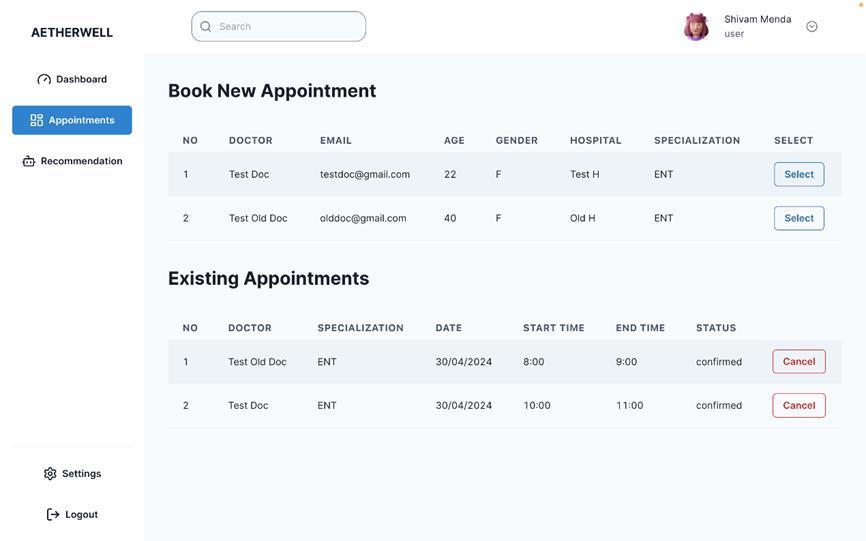Cancel the 10:00 appointment with Test Doc

pos(798,405)
